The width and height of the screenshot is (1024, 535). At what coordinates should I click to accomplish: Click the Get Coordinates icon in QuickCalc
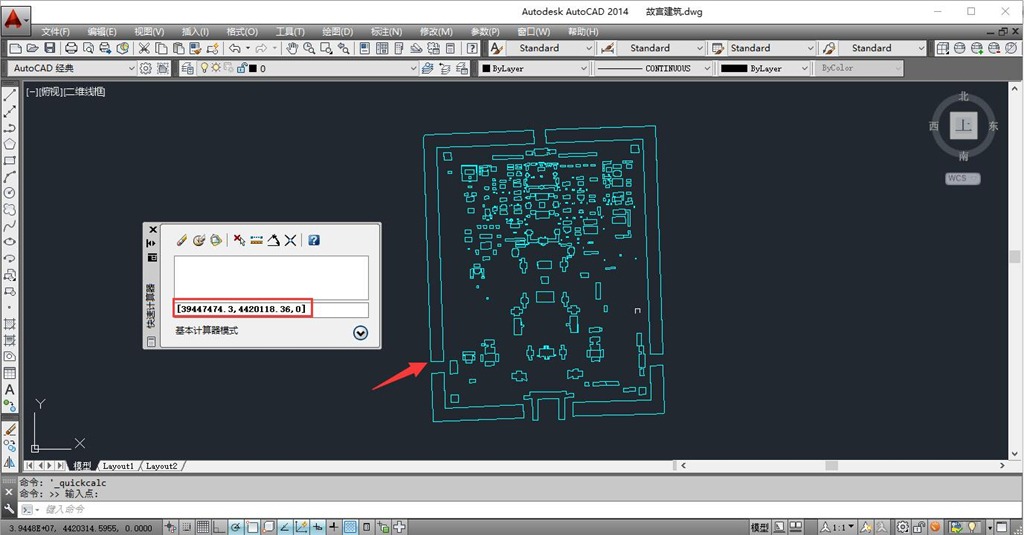point(238,240)
